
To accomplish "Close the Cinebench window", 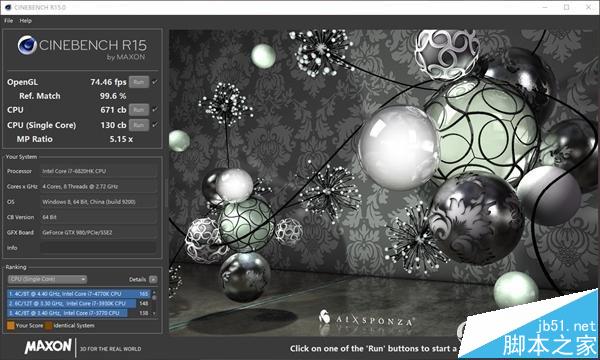I will coord(589,7).
